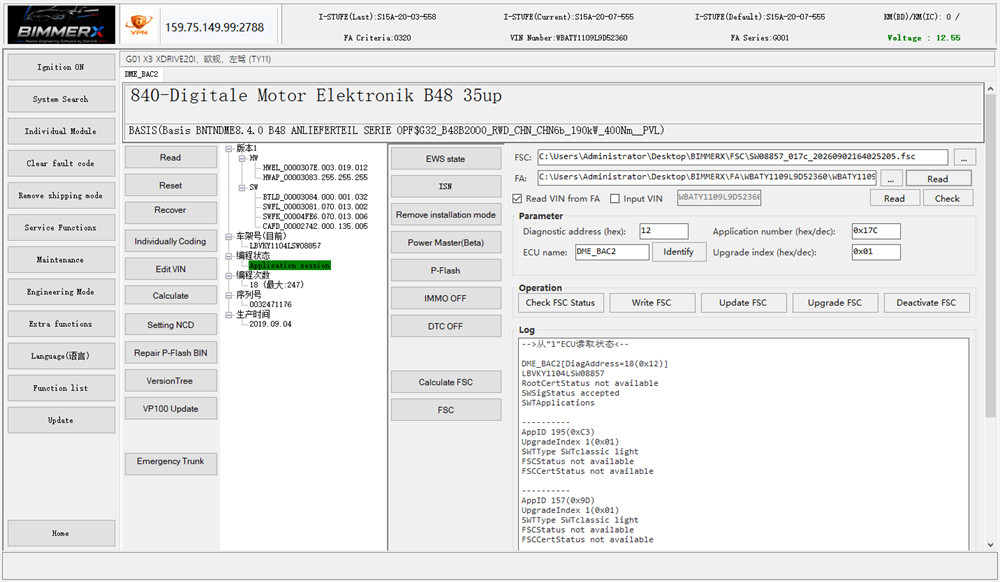1000x582 pixels.
Task: Click the P-Flash button
Action: coord(446,270)
